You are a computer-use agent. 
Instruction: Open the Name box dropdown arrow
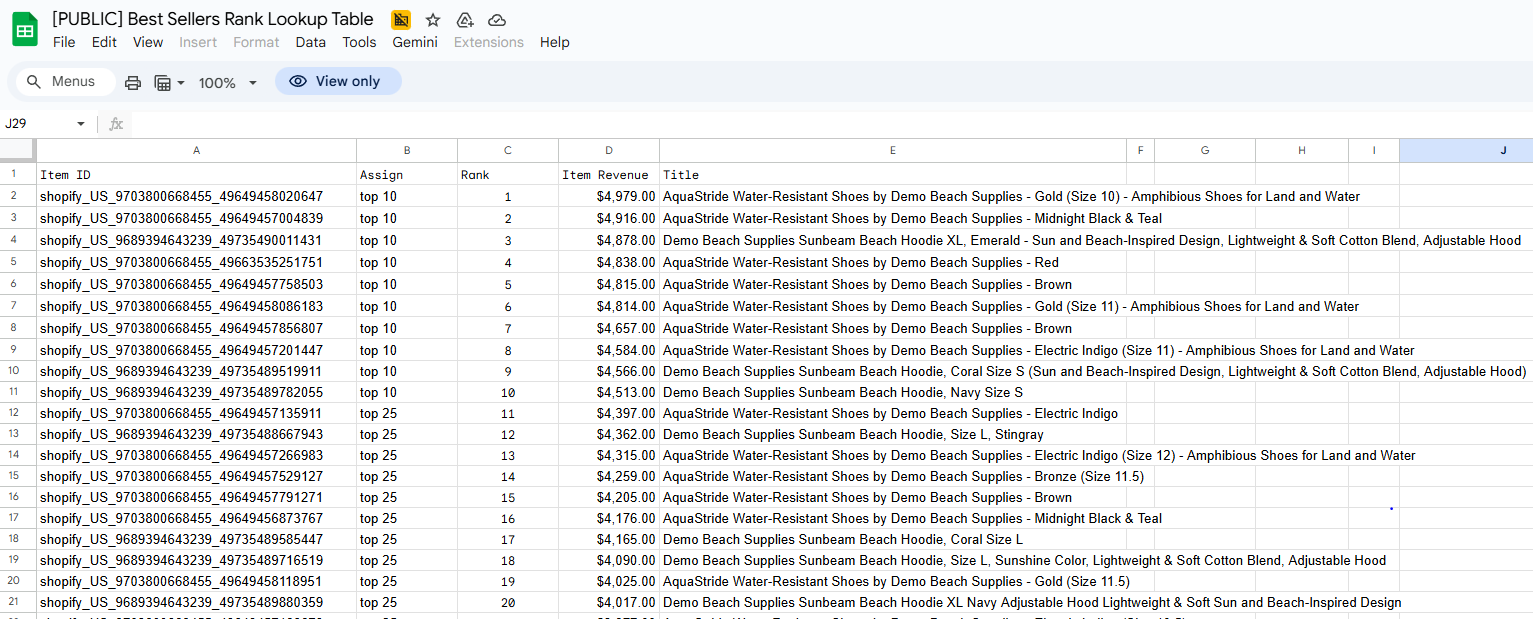click(x=81, y=124)
